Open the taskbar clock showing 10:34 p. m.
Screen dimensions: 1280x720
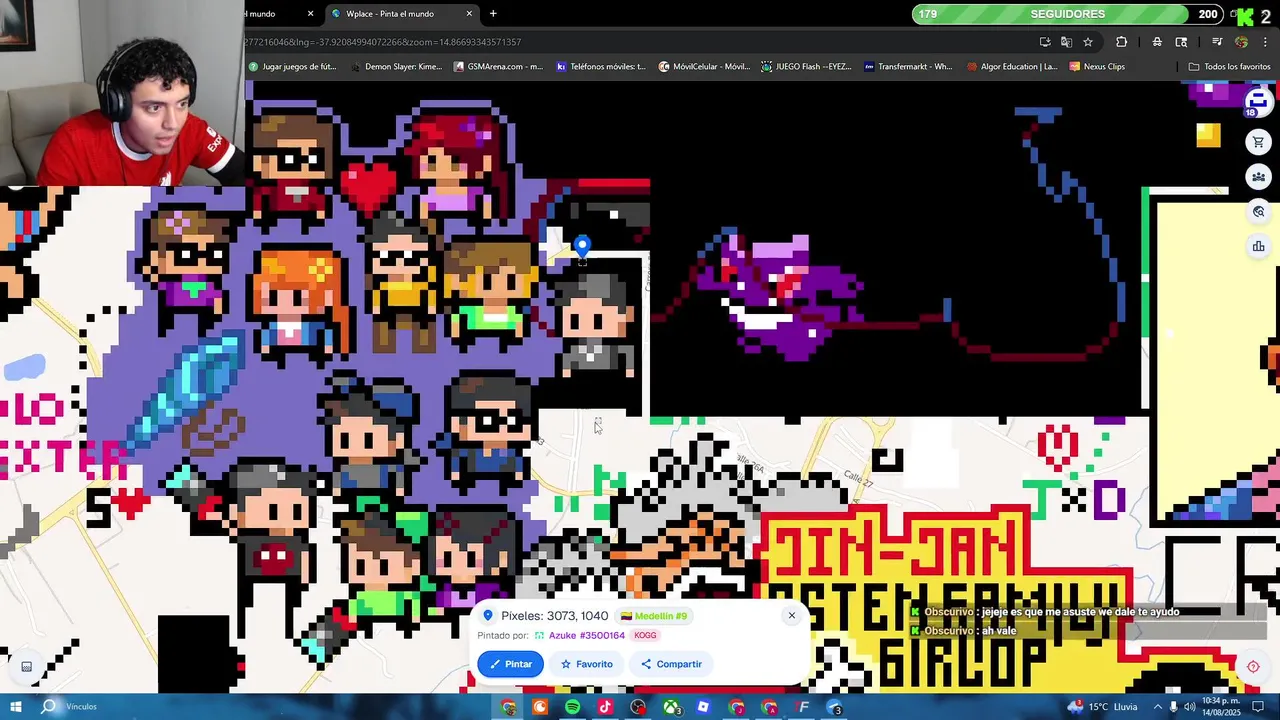tap(1221, 707)
